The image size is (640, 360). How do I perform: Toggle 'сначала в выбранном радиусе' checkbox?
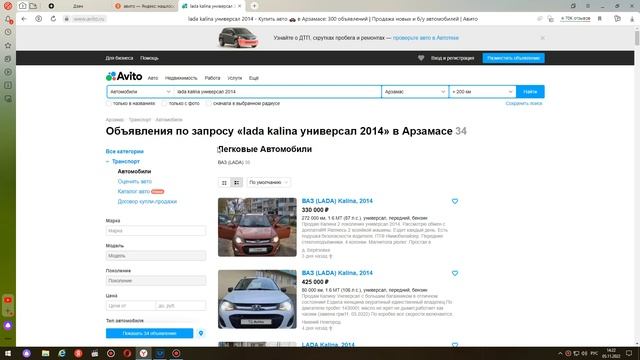point(209,104)
